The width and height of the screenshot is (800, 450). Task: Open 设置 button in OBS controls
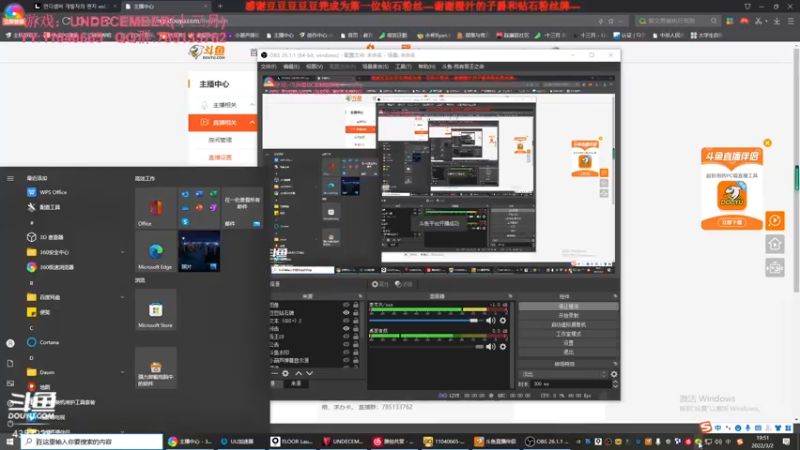tap(568, 343)
